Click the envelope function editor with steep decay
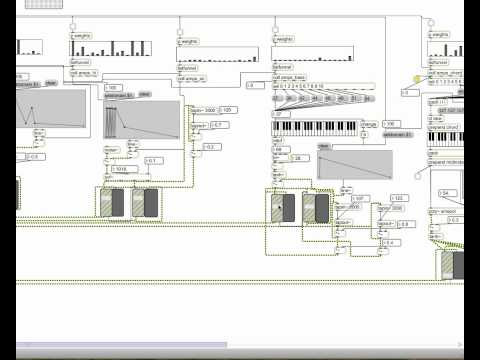 142,120
